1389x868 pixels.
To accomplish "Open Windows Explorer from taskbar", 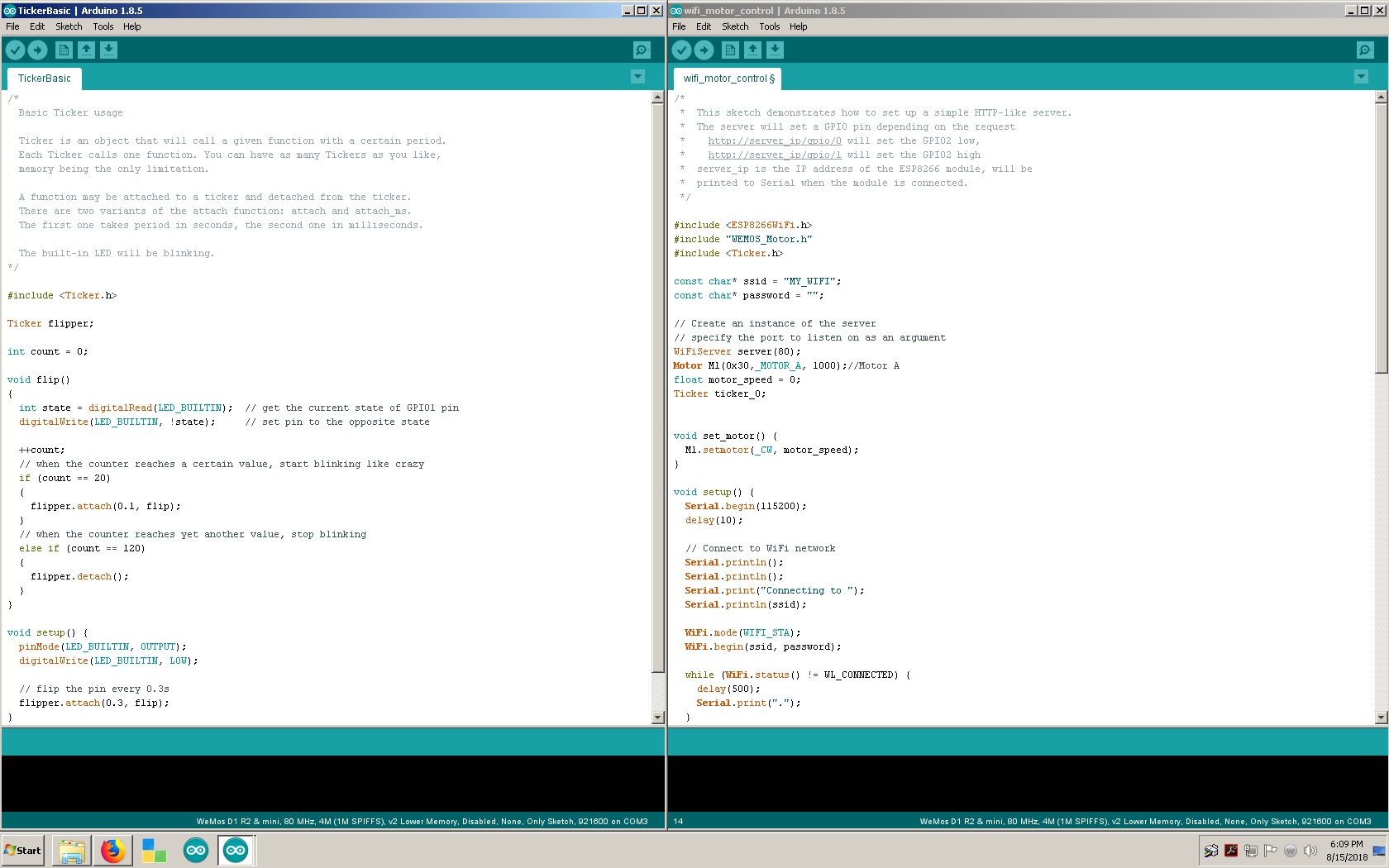I will (72, 850).
